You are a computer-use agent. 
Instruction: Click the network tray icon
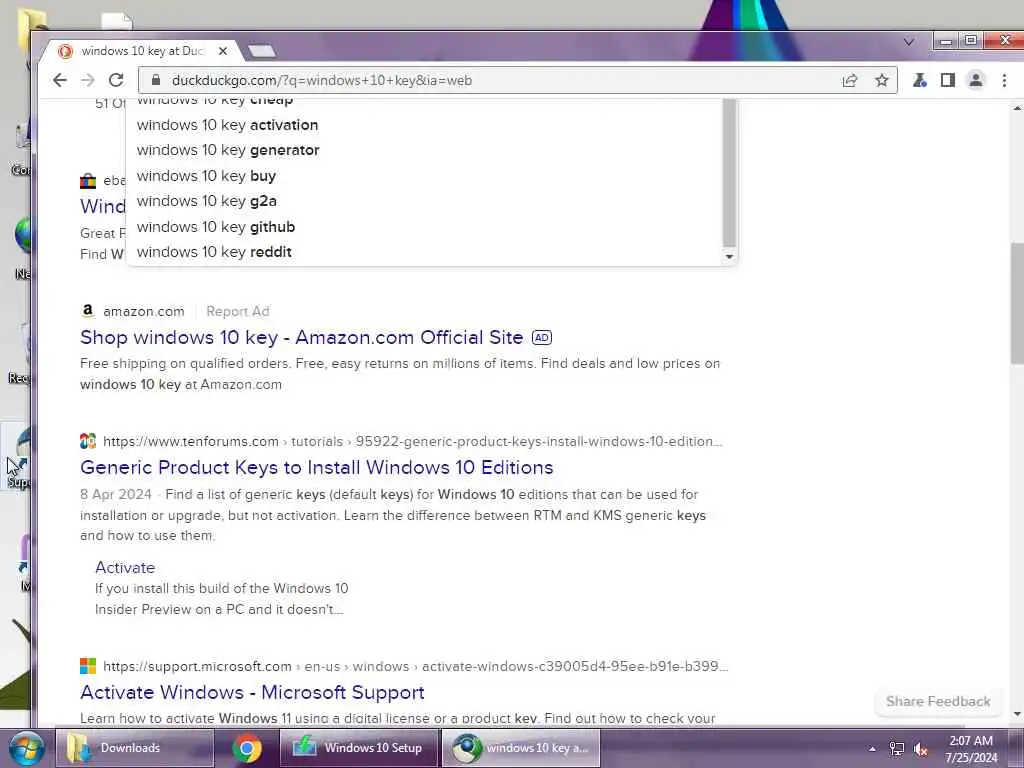[x=897, y=749]
